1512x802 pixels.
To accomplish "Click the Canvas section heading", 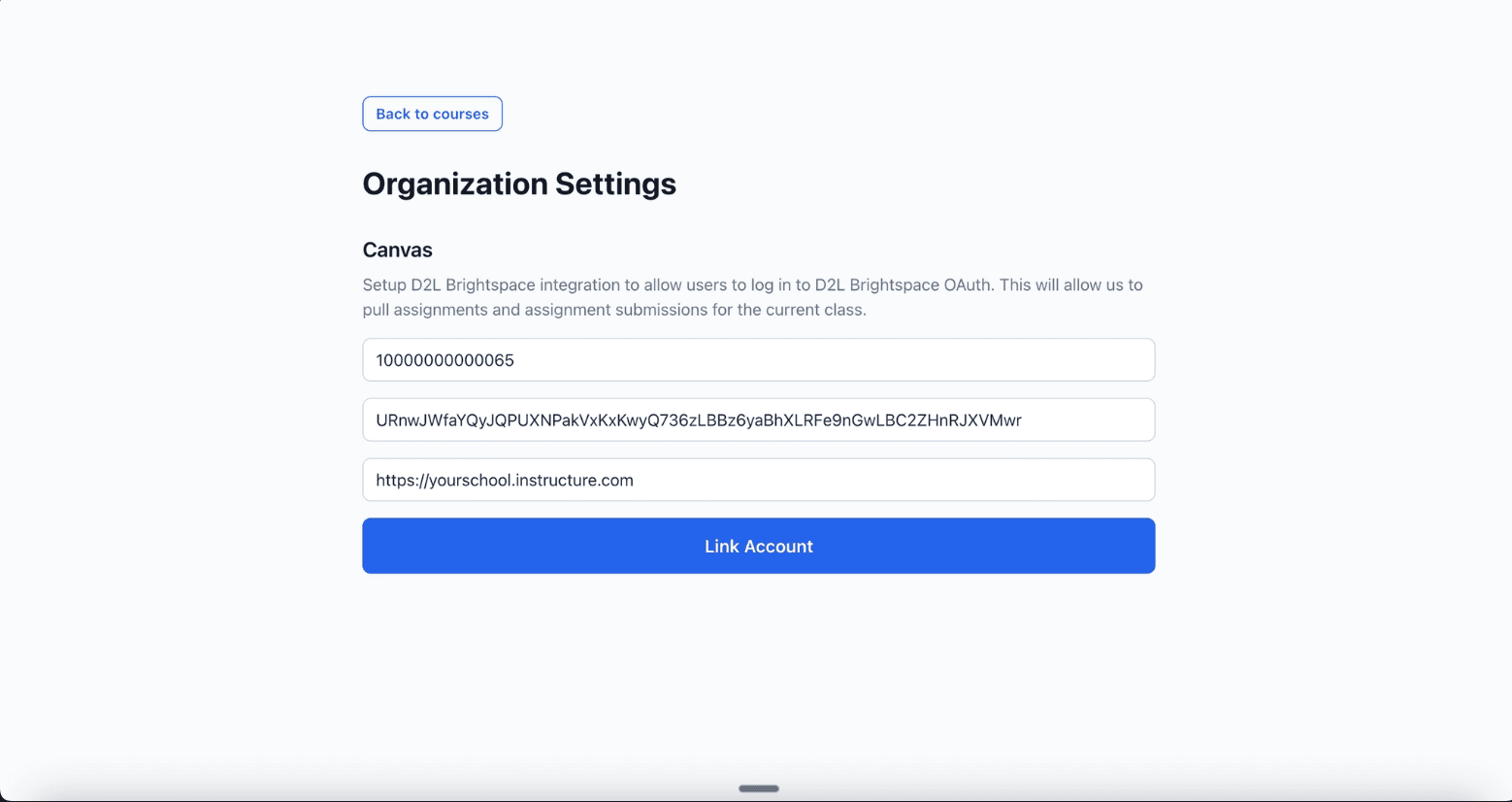I will coord(397,250).
